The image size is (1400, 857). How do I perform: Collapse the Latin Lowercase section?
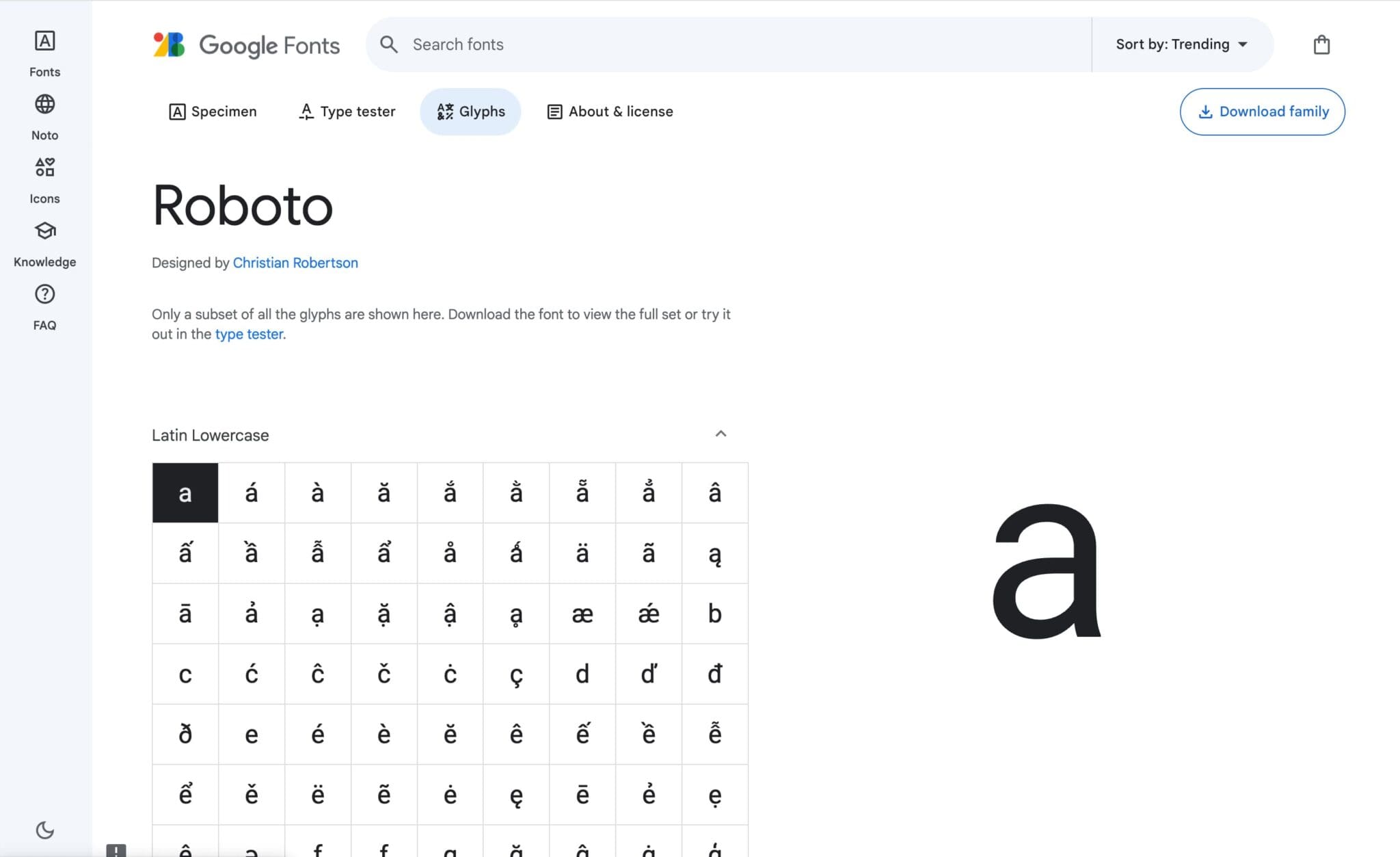click(x=721, y=434)
